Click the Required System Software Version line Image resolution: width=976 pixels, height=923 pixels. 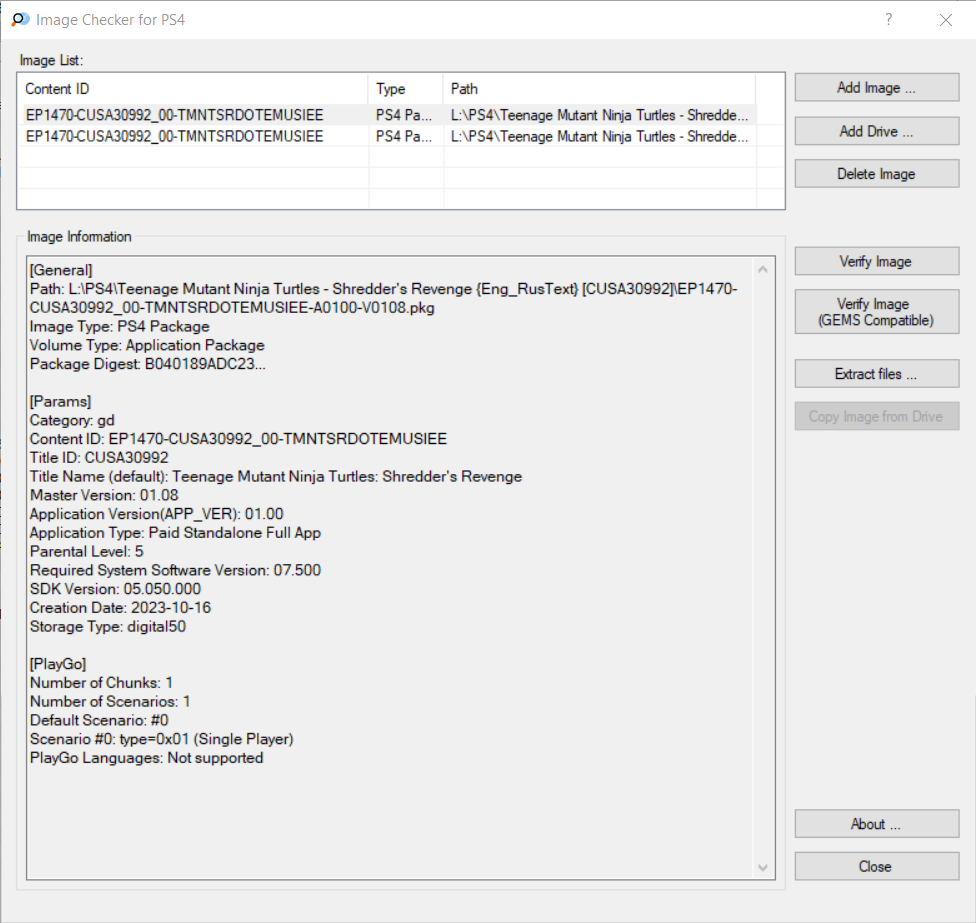pyautogui.click(x=176, y=570)
